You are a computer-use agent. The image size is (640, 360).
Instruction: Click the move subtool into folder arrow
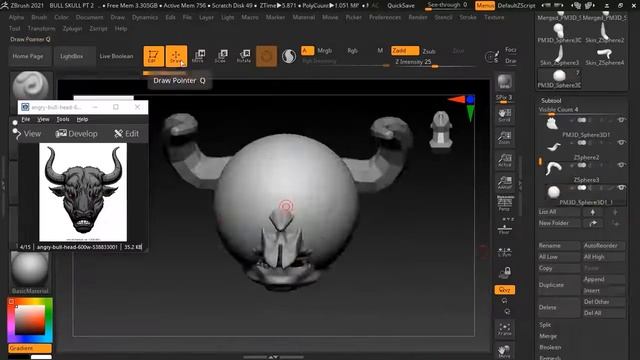pos(593,223)
